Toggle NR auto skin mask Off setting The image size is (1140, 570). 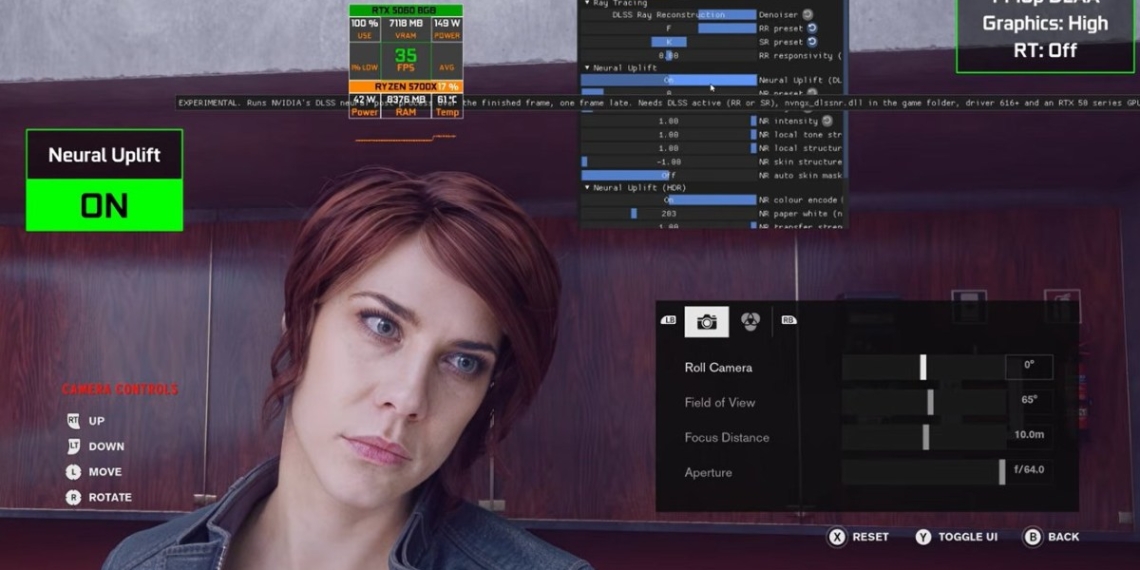668,175
